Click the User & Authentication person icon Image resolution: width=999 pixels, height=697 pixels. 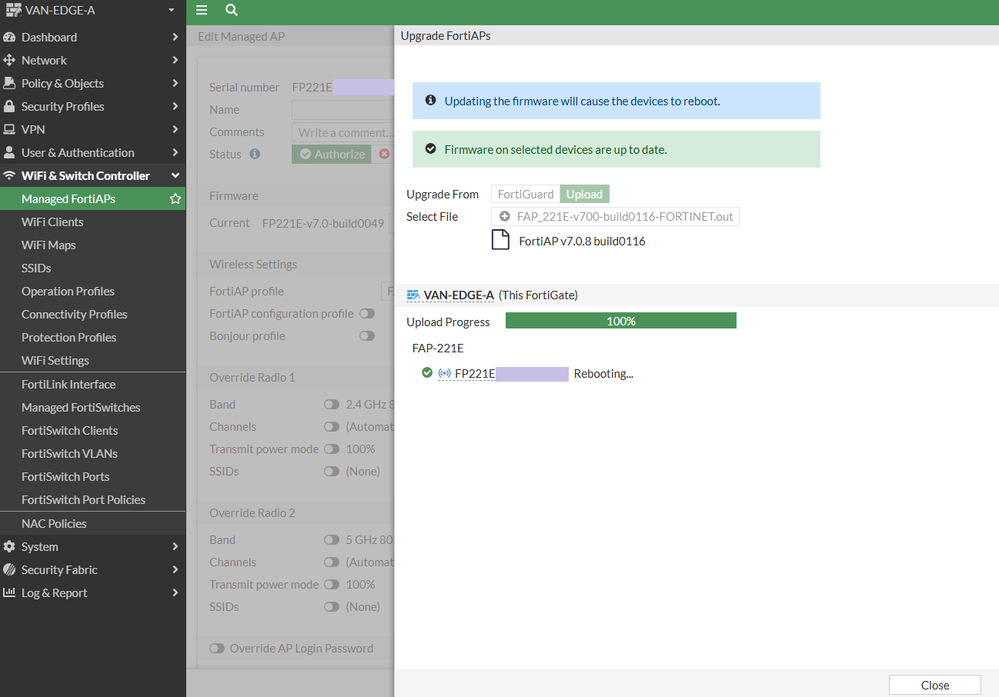point(9,152)
